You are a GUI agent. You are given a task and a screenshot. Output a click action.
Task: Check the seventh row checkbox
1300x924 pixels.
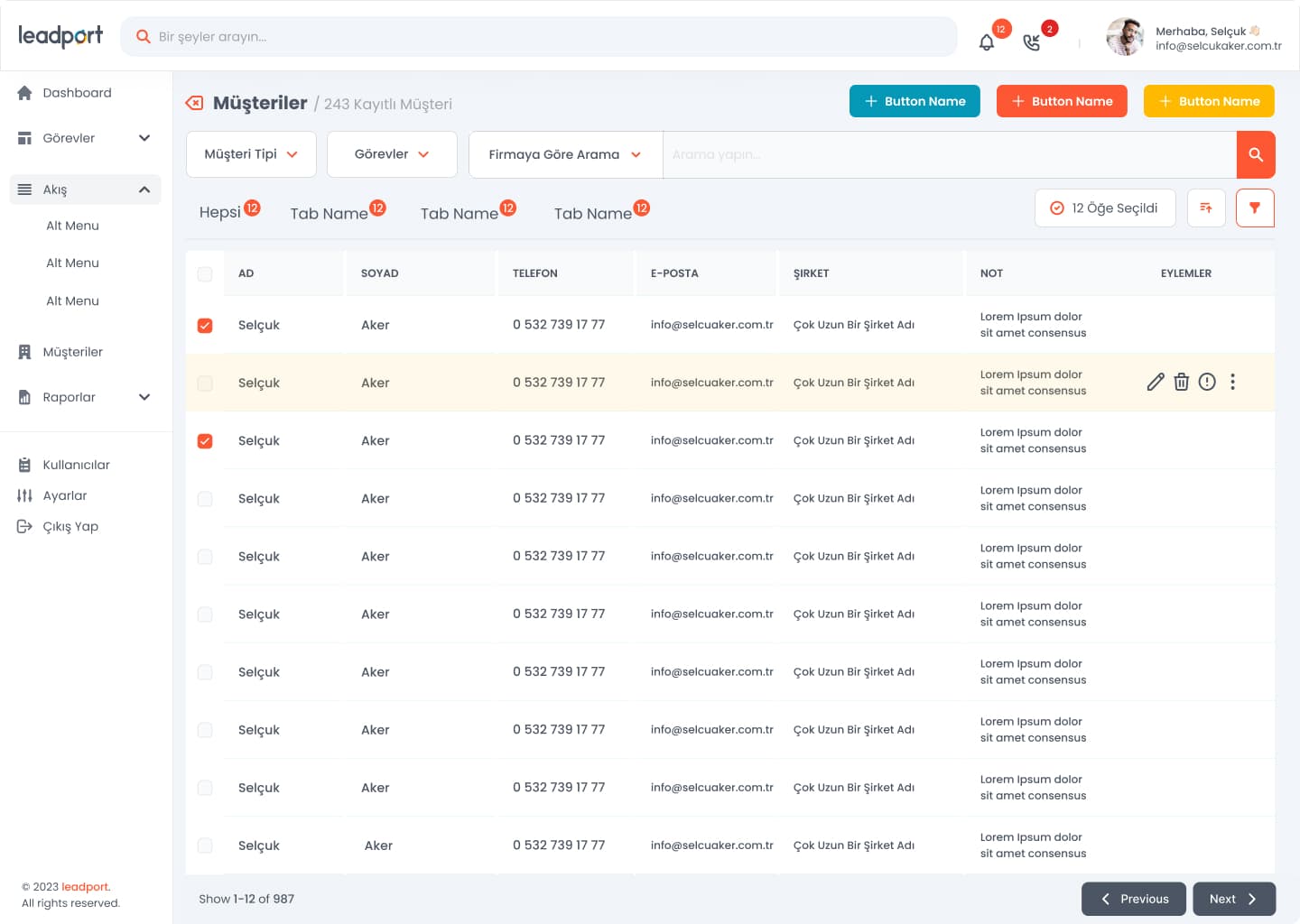(205, 671)
